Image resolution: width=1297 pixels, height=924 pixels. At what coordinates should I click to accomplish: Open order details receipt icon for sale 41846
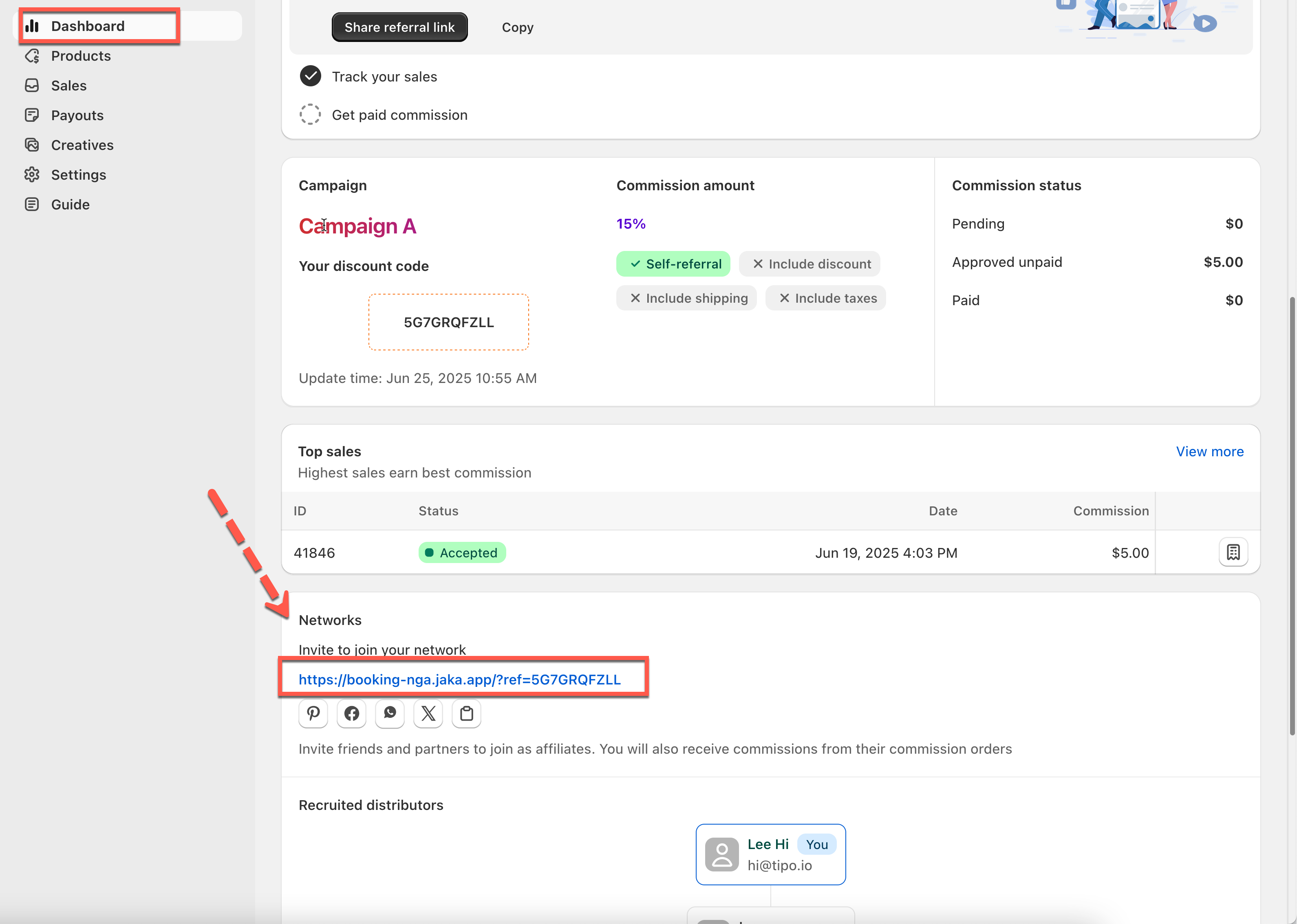coord(1233,552)
